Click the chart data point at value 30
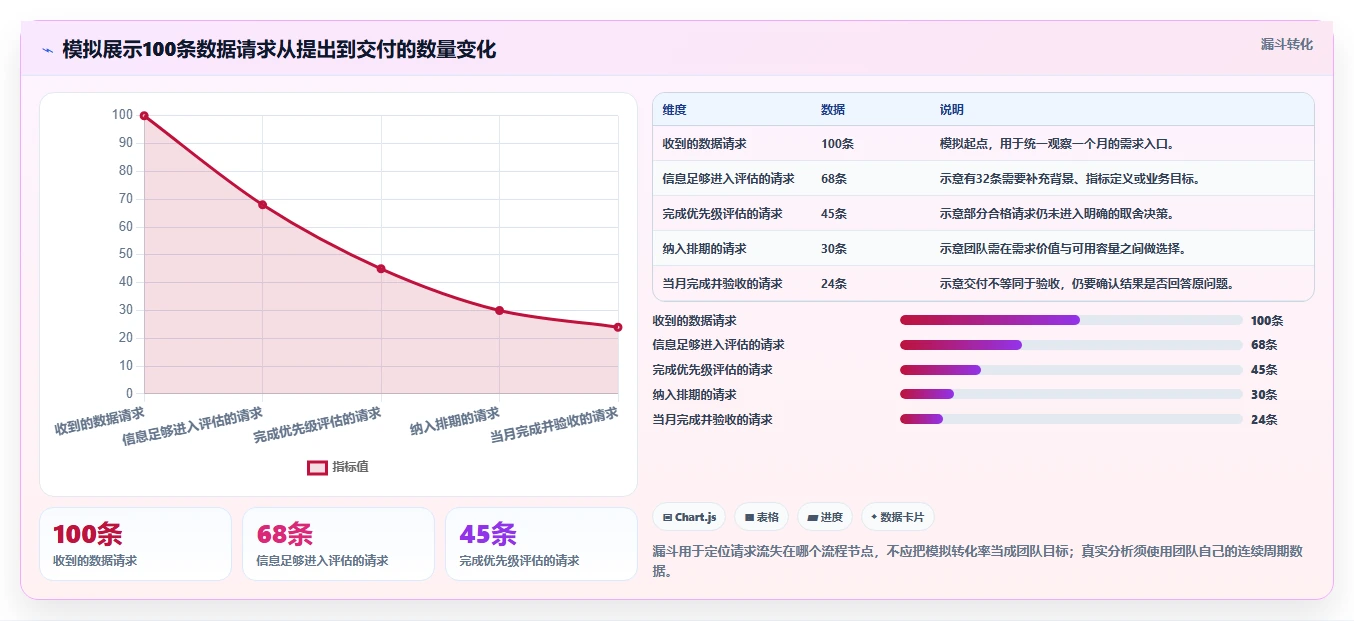1354x621 pixels. coord(500,311)
